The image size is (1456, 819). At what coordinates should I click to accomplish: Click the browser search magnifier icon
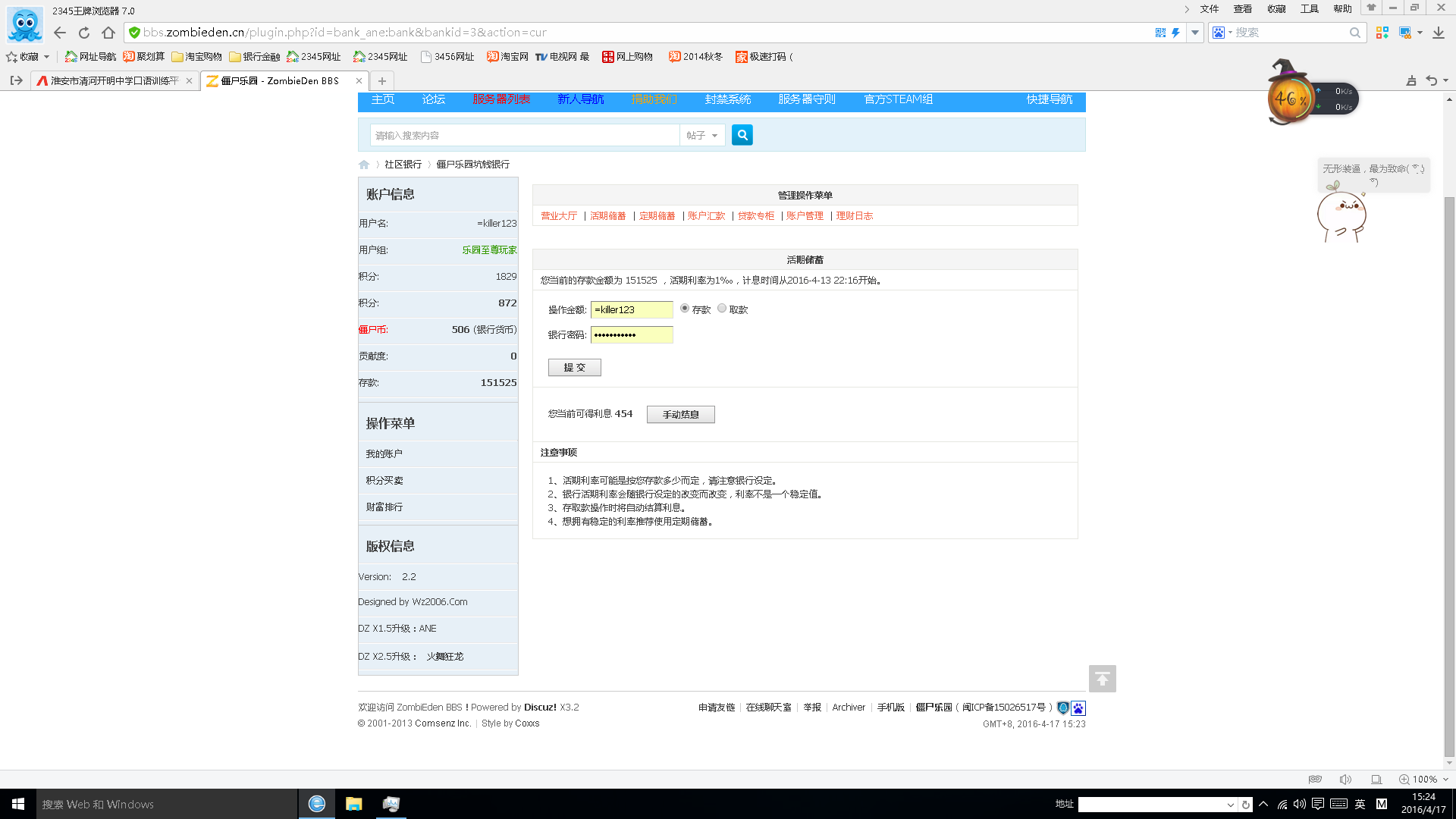[x=1355, y=33]
